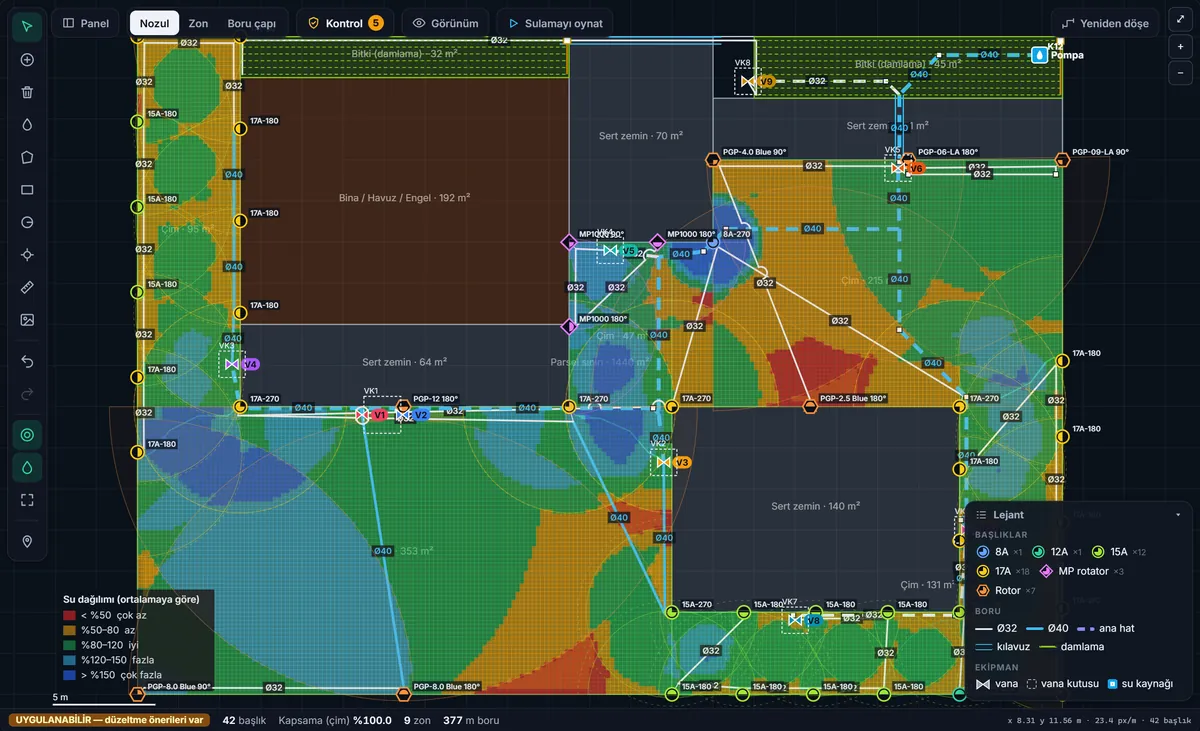Click the undo arrow
This screenshot has width=1200, height=731.
27,360
